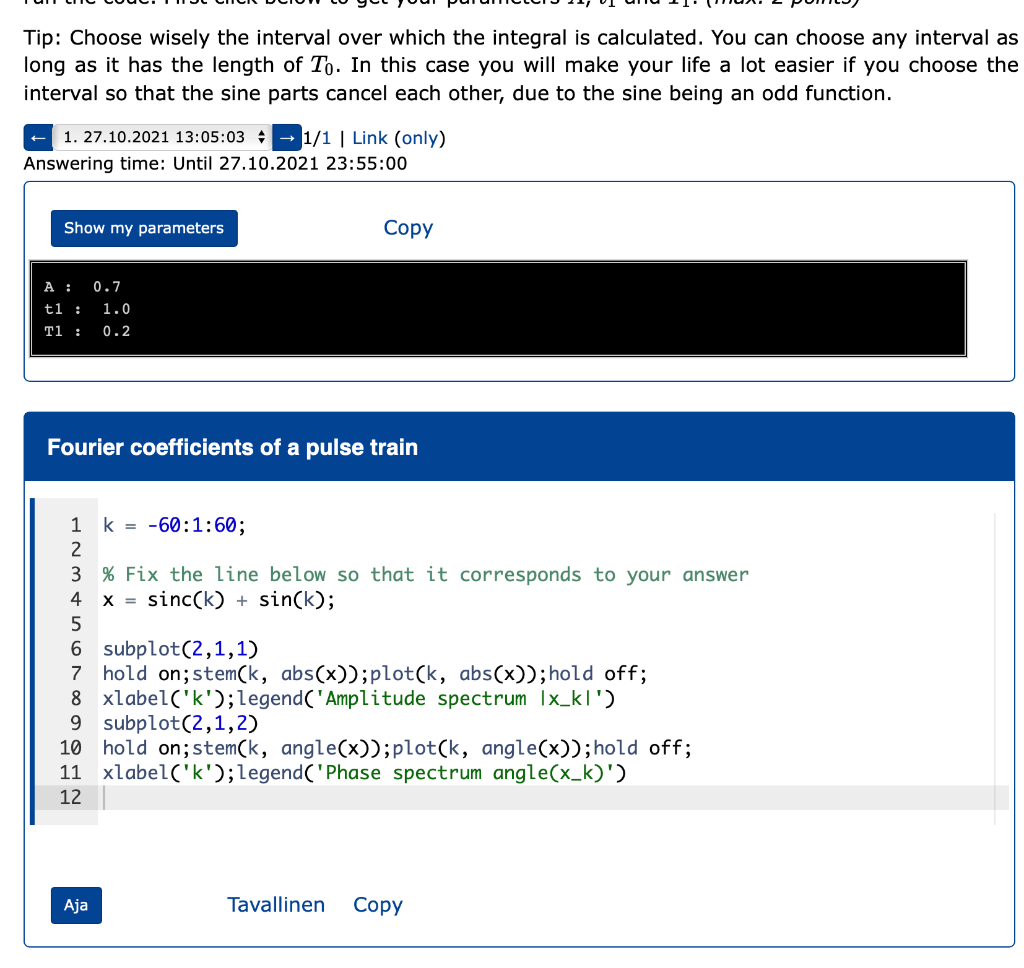The image size is (1024, 968).
Task: Click Copy above the parameters output box
Action: point(408,228)
